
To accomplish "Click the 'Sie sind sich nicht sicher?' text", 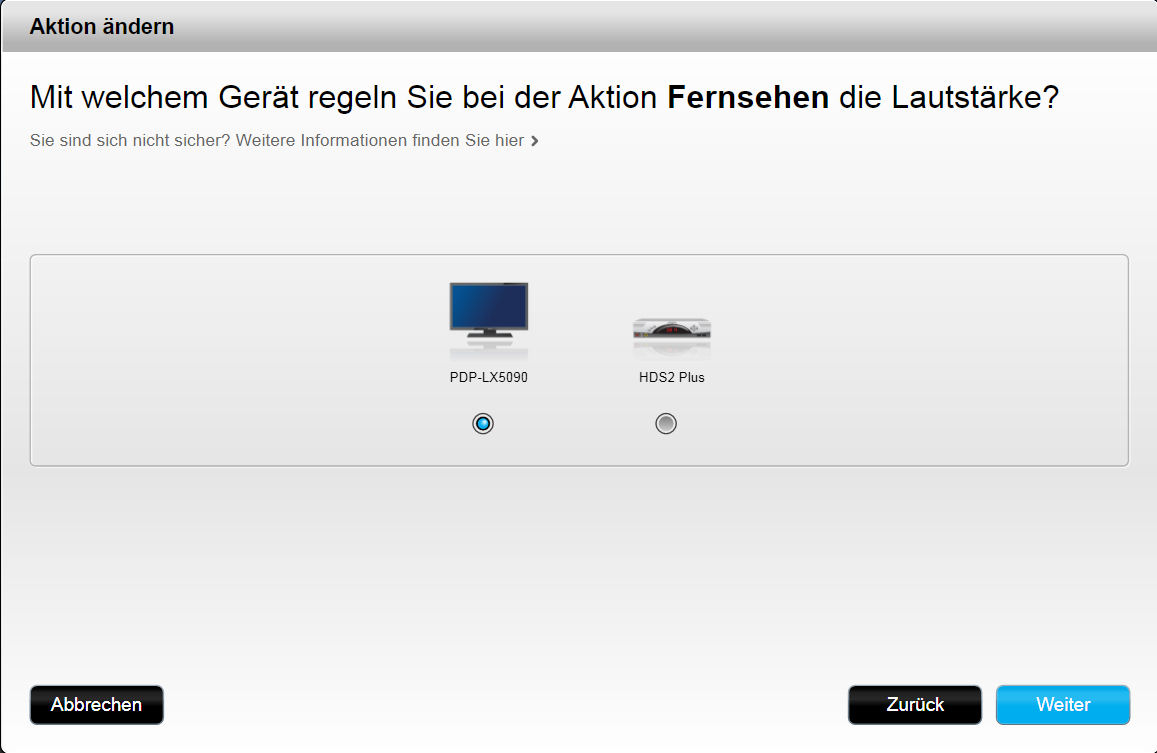I will coord(131,141).
